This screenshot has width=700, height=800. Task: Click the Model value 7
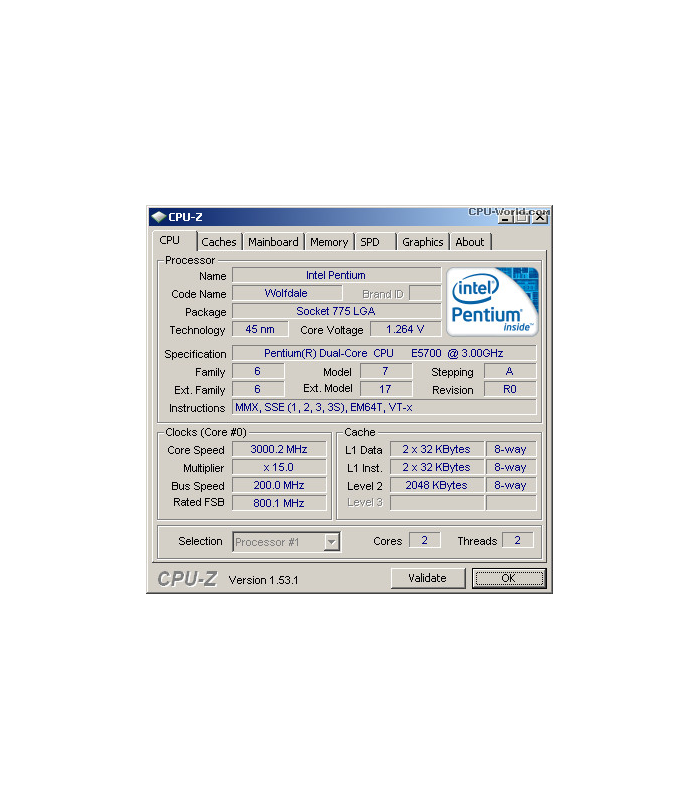tap(386, 371)
